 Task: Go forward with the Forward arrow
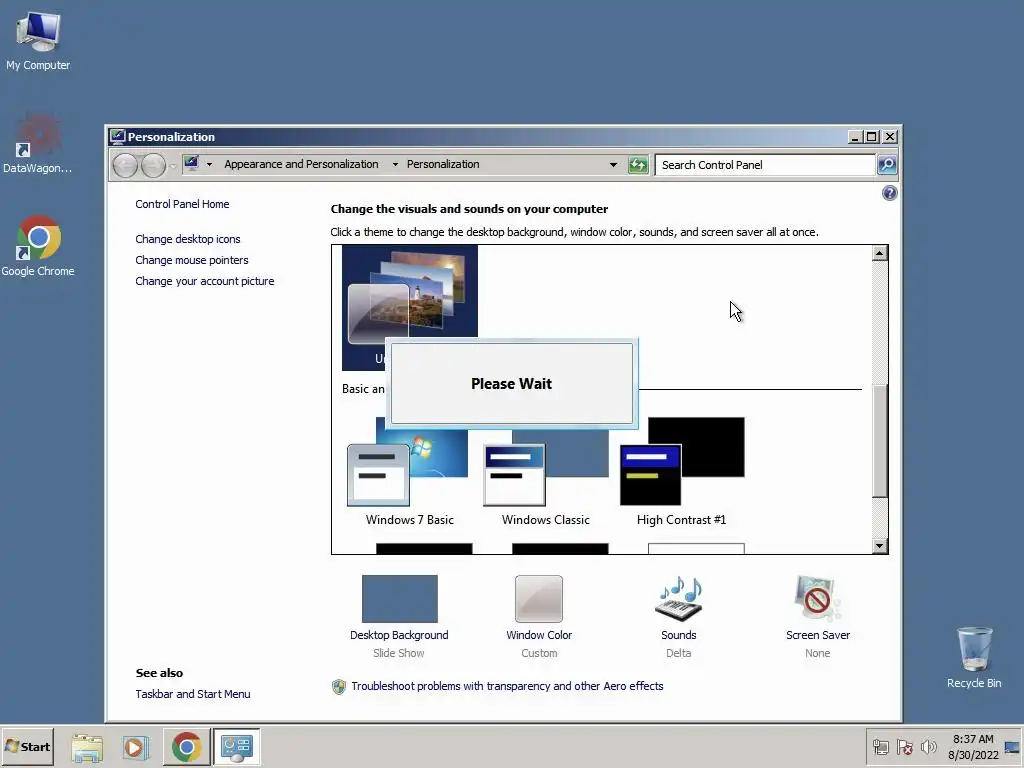tap(153, 165)
